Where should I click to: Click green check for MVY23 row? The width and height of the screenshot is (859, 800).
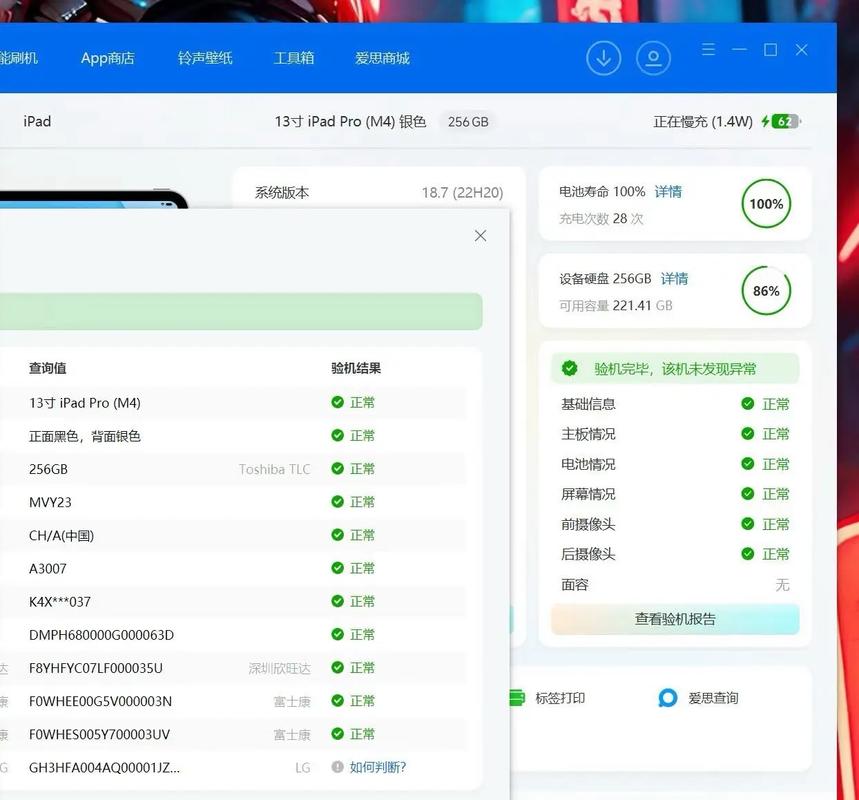(x=337, y=501)
